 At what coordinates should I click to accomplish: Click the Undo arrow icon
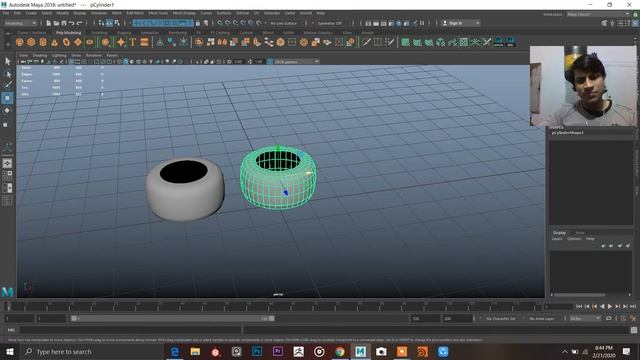click(x=72, y=23)
